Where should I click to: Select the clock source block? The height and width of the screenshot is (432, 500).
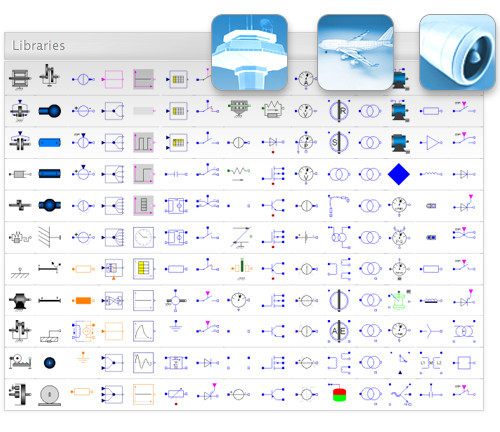143,237
